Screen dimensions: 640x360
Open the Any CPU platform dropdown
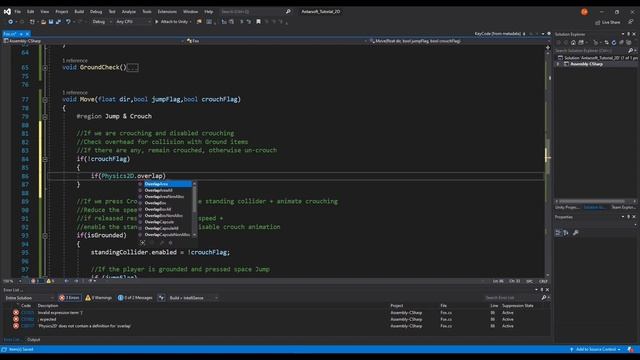133,22
